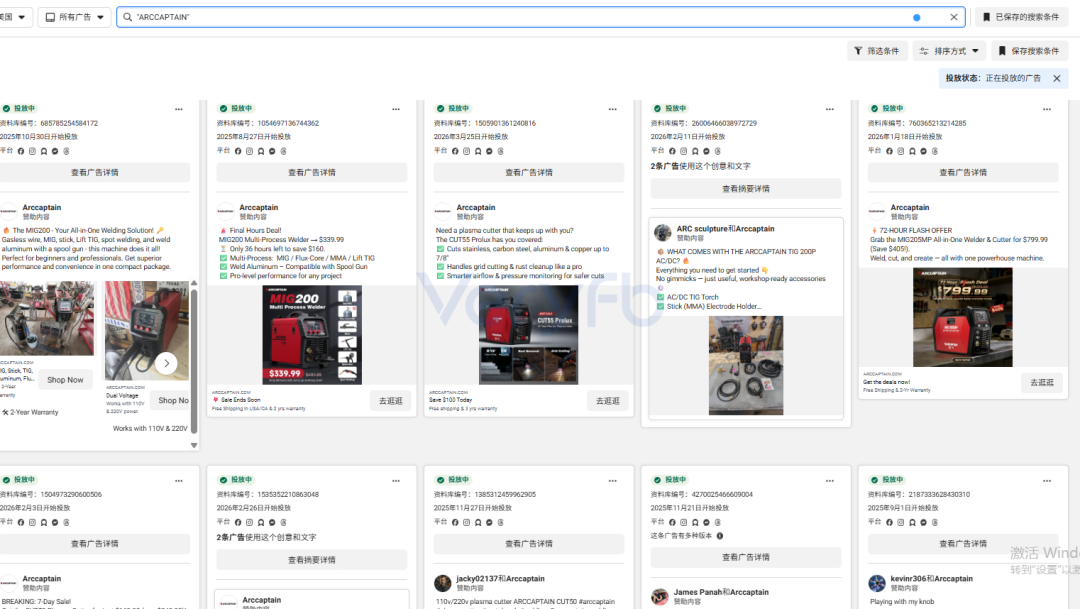Open kevinr306和Arccaptain advertiser link
The width and height of the screenshot is (1080, 609).
[x=931, y=579]
